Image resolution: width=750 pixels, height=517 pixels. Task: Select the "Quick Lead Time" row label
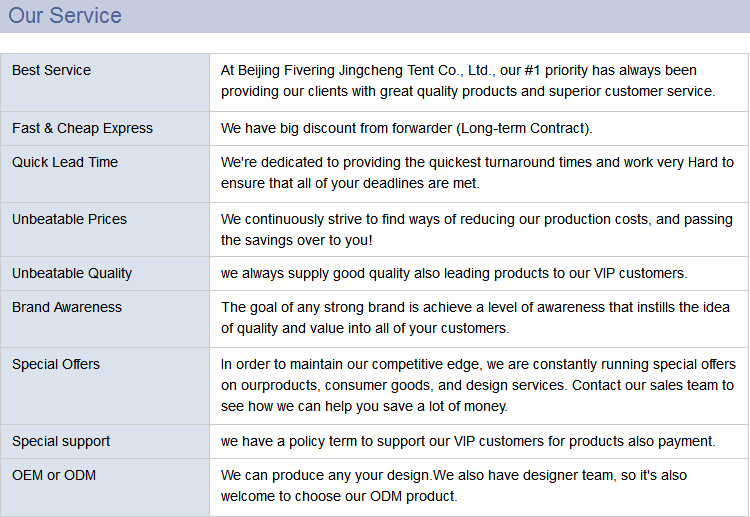(x=65, y=162)
